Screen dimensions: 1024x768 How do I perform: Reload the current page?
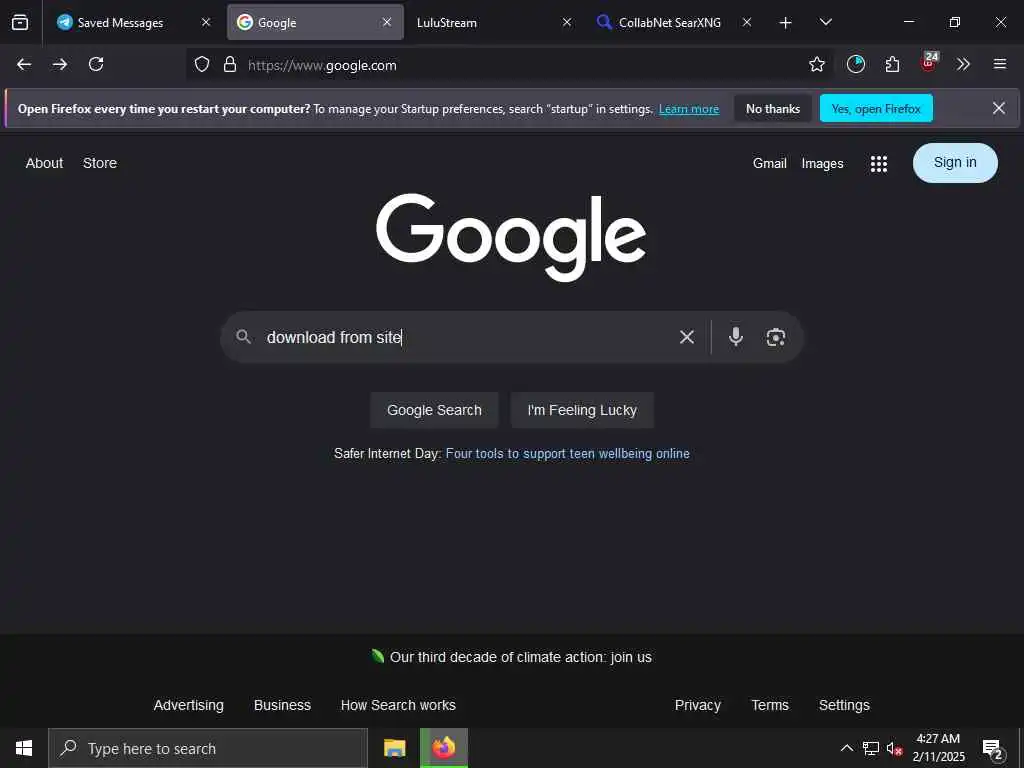[96, 64]
